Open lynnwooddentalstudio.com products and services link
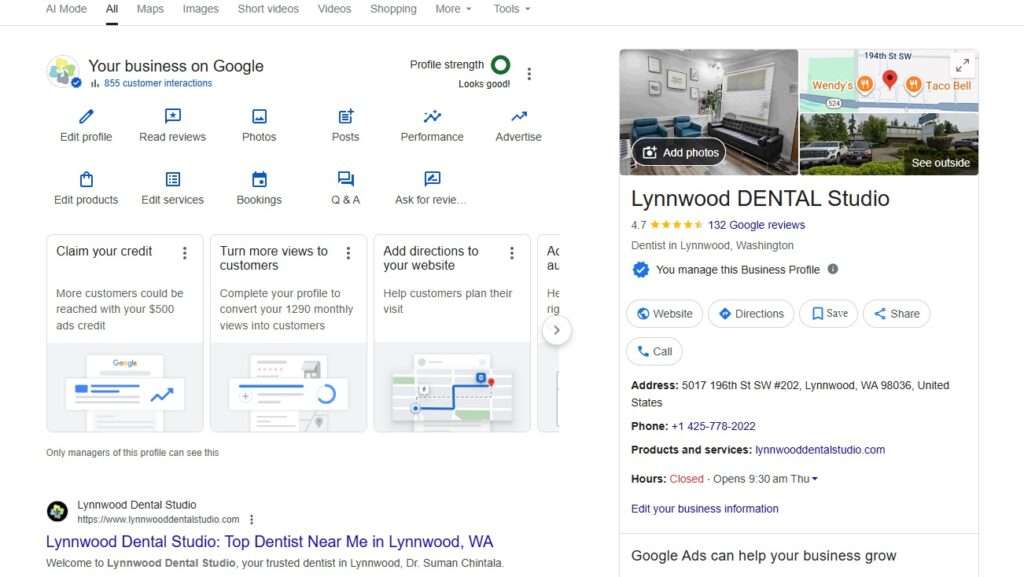The image size is (1024, 577). (820, 450)
